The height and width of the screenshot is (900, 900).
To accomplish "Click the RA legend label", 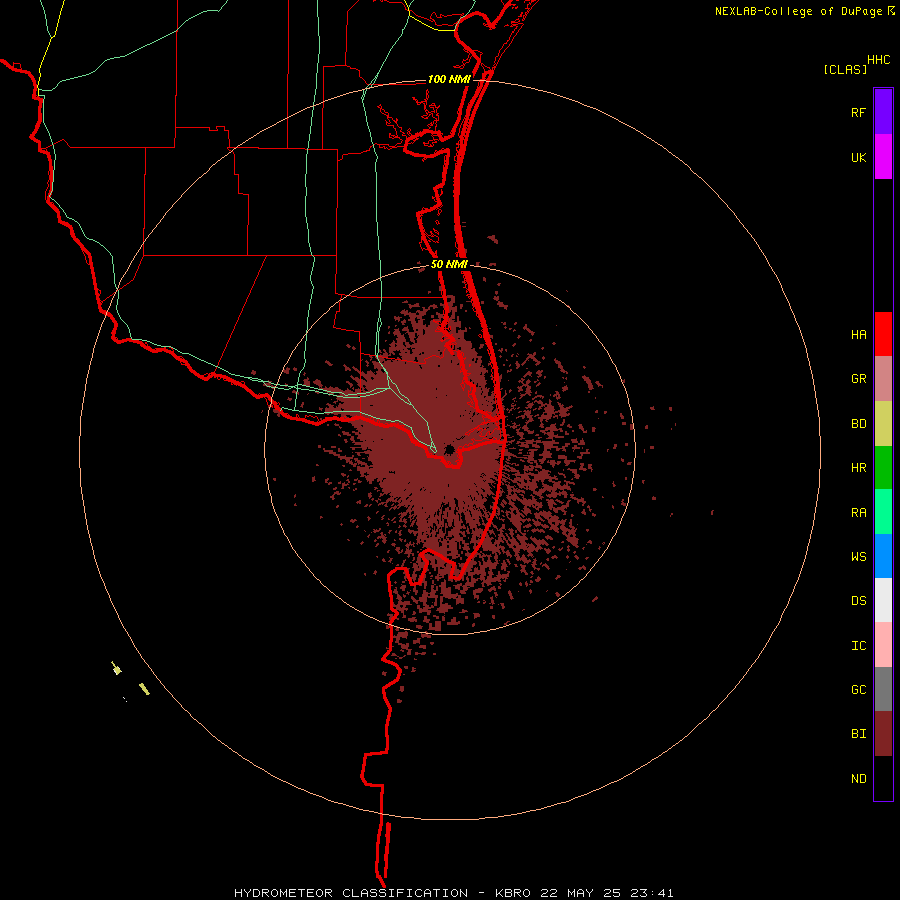I will 858,513.
